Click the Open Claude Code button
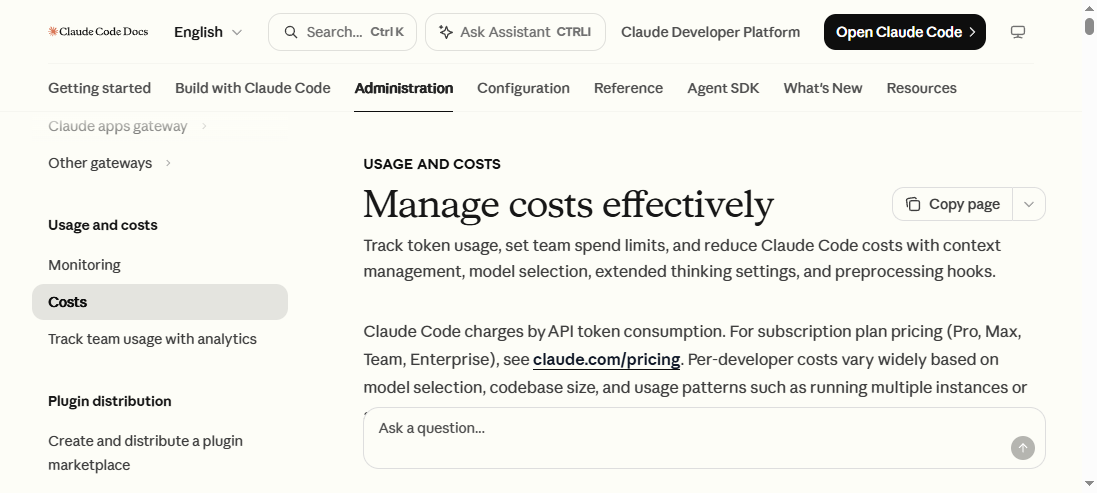 [905, 32]
